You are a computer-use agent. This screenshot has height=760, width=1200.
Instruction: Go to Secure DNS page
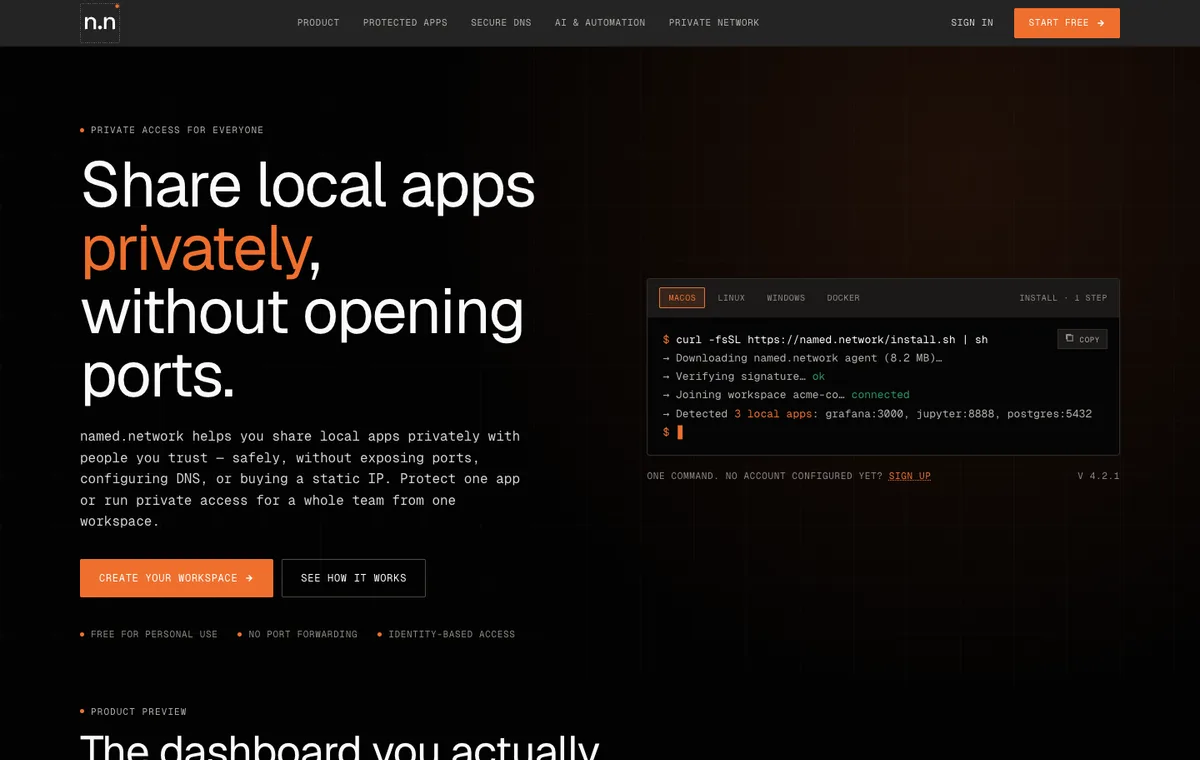pyautogui.click(x=501, y=23)
